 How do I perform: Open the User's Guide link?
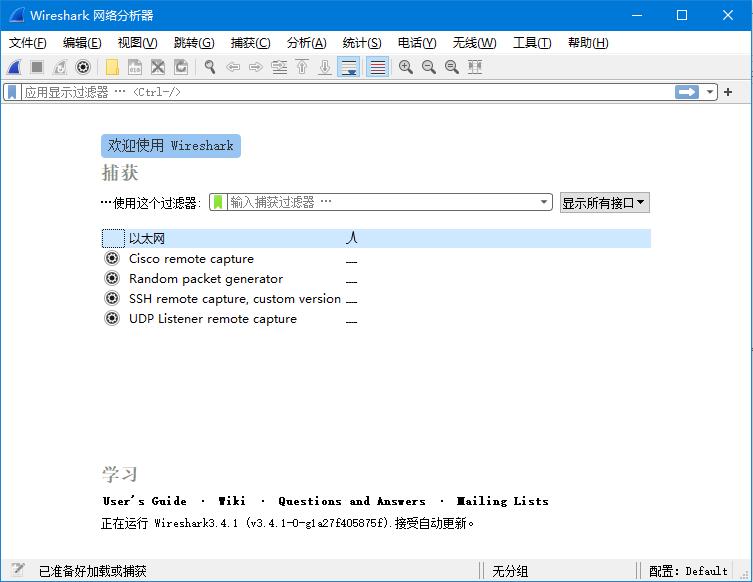145,501
